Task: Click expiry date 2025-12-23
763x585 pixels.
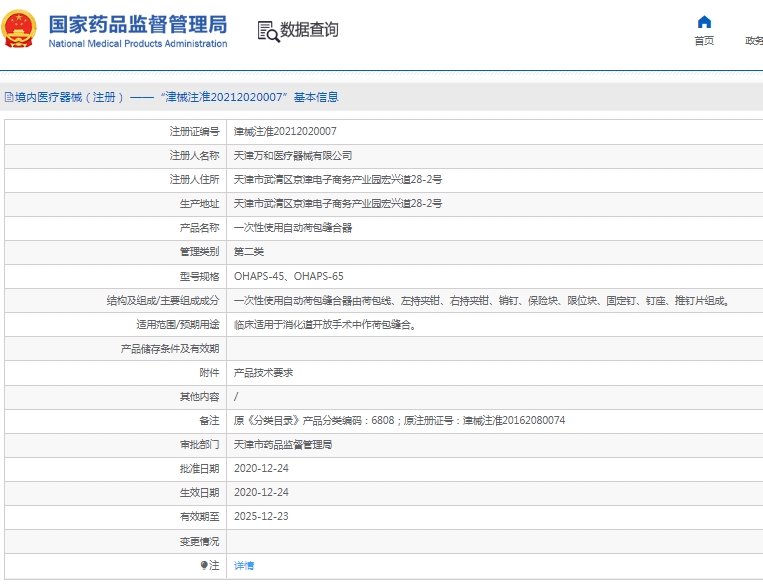Action: pyautogui.click(x=261, y=516)
